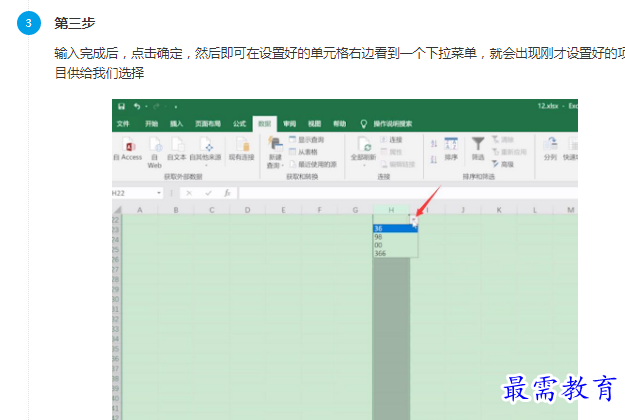Switch to the 视图 ribbon tab
The image size is (625, 420).
click(314, 124)
